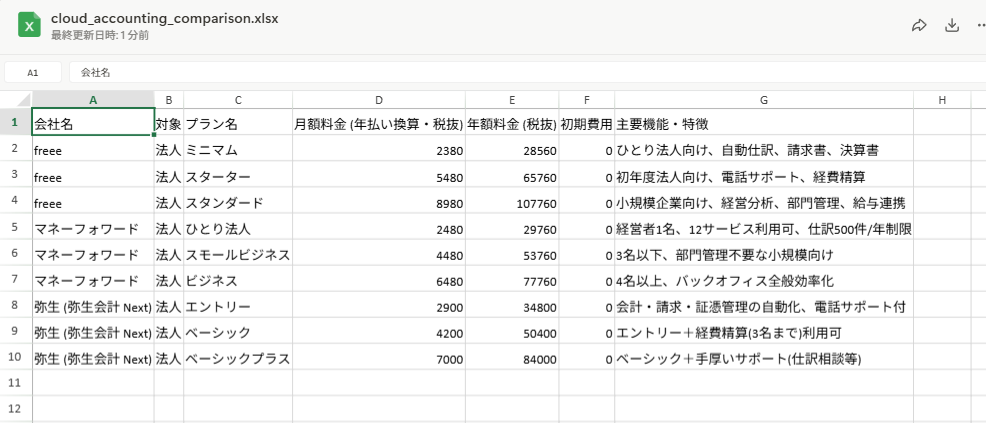Click the ひとり法人 plan cell

click(x=238, y=227)
